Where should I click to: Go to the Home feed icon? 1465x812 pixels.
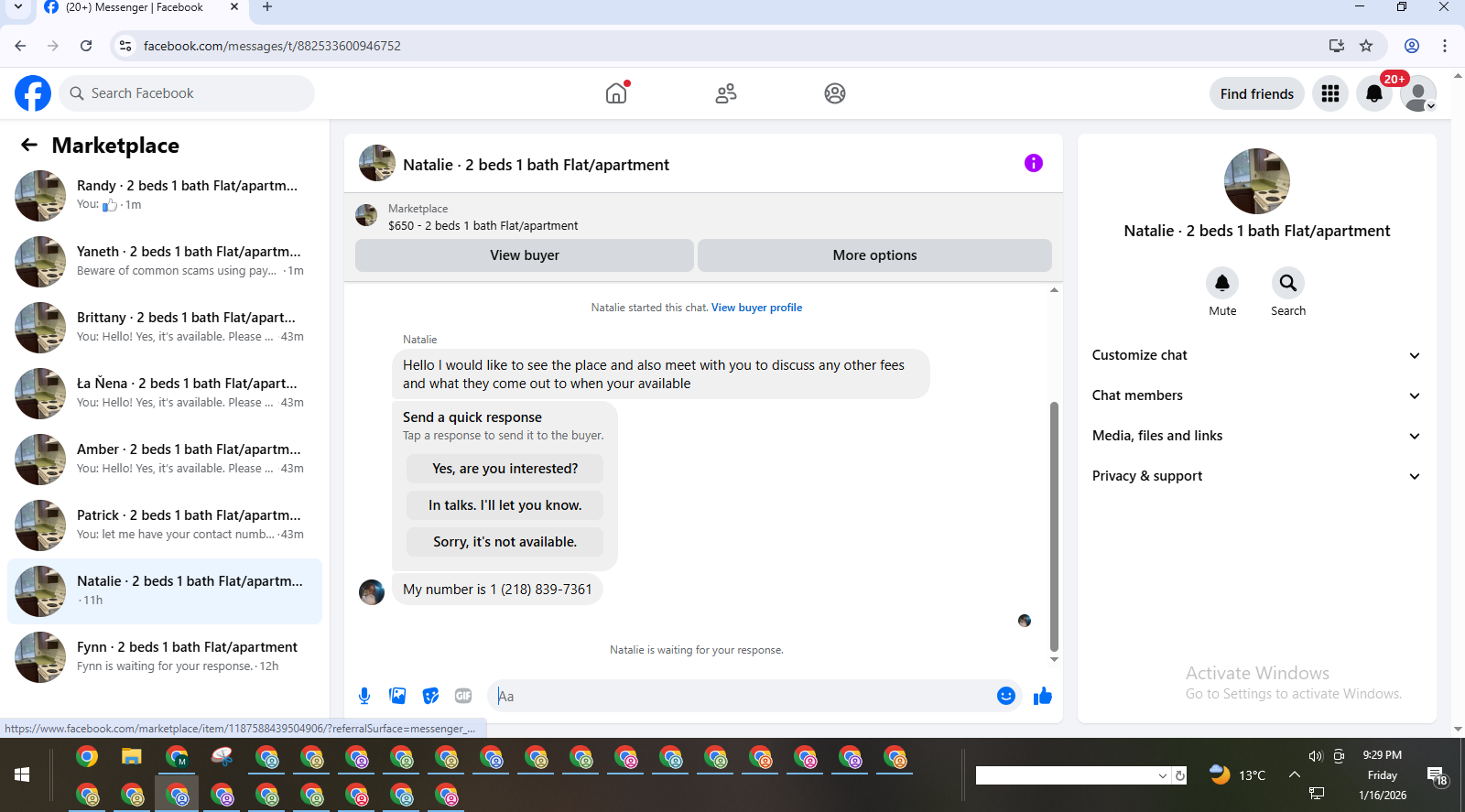pos(616,93)
